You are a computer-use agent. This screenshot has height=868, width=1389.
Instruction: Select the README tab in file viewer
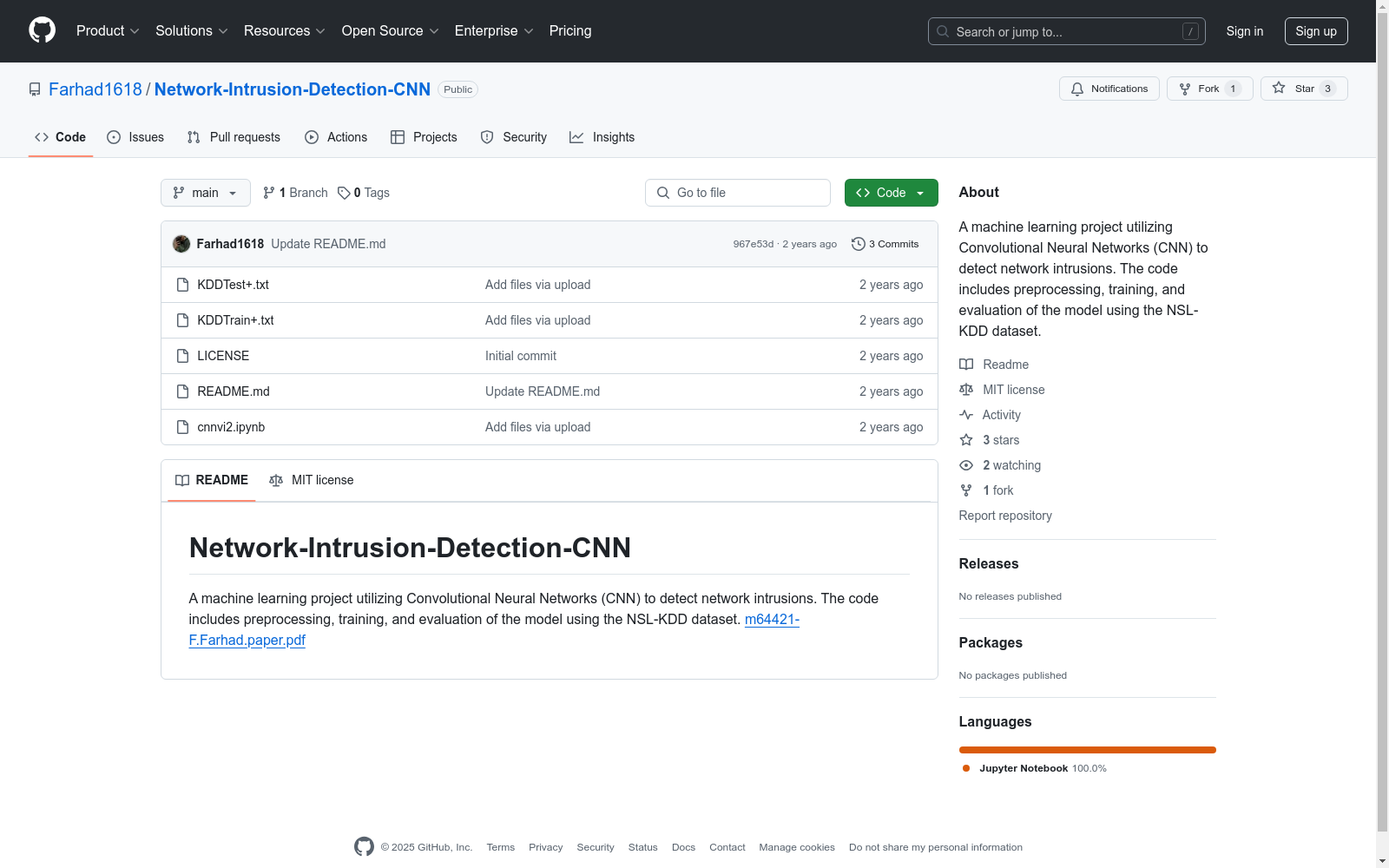coord(212,480)
